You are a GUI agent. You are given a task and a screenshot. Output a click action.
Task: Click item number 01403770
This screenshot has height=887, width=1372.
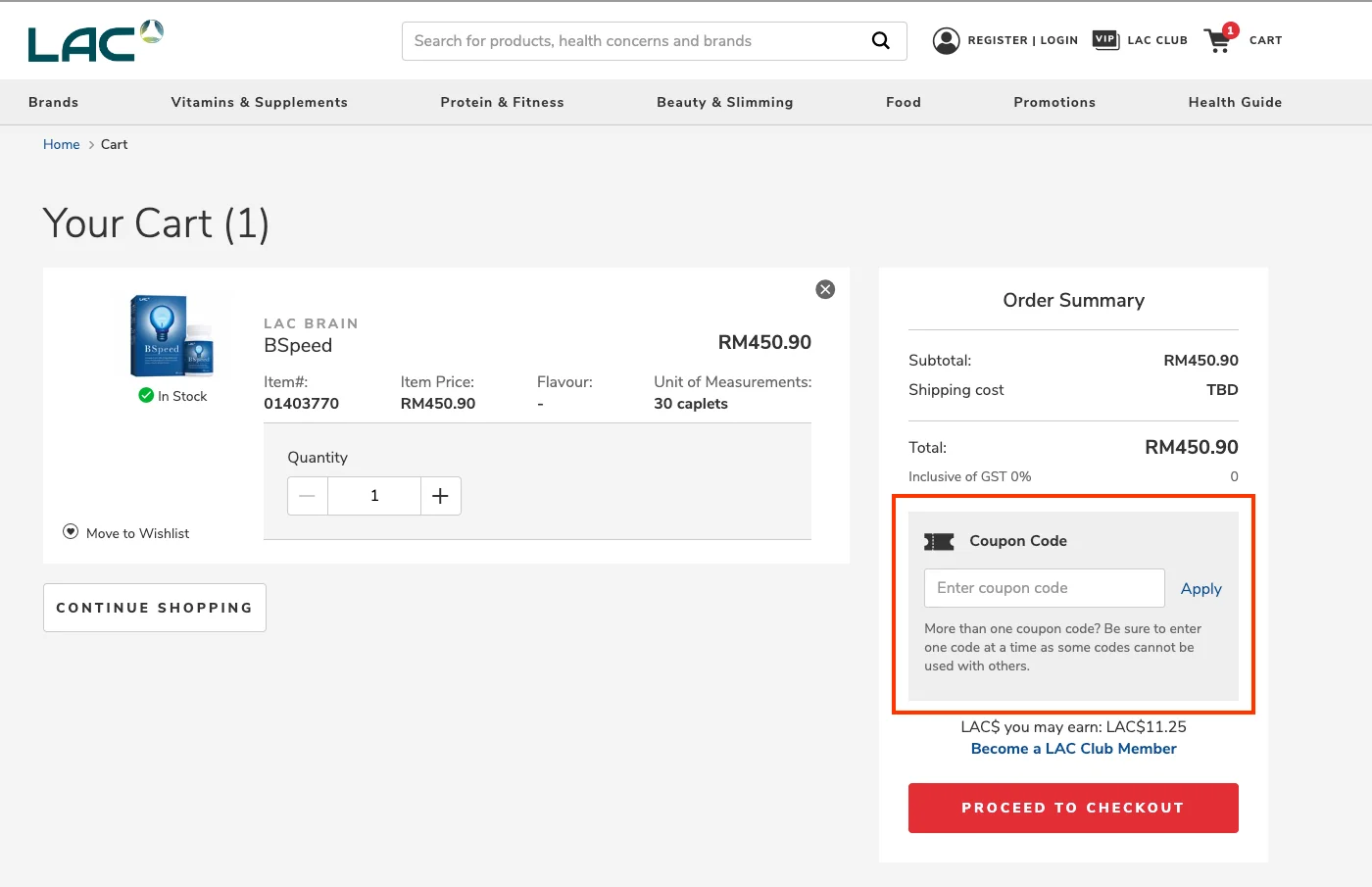pos(301,404)
